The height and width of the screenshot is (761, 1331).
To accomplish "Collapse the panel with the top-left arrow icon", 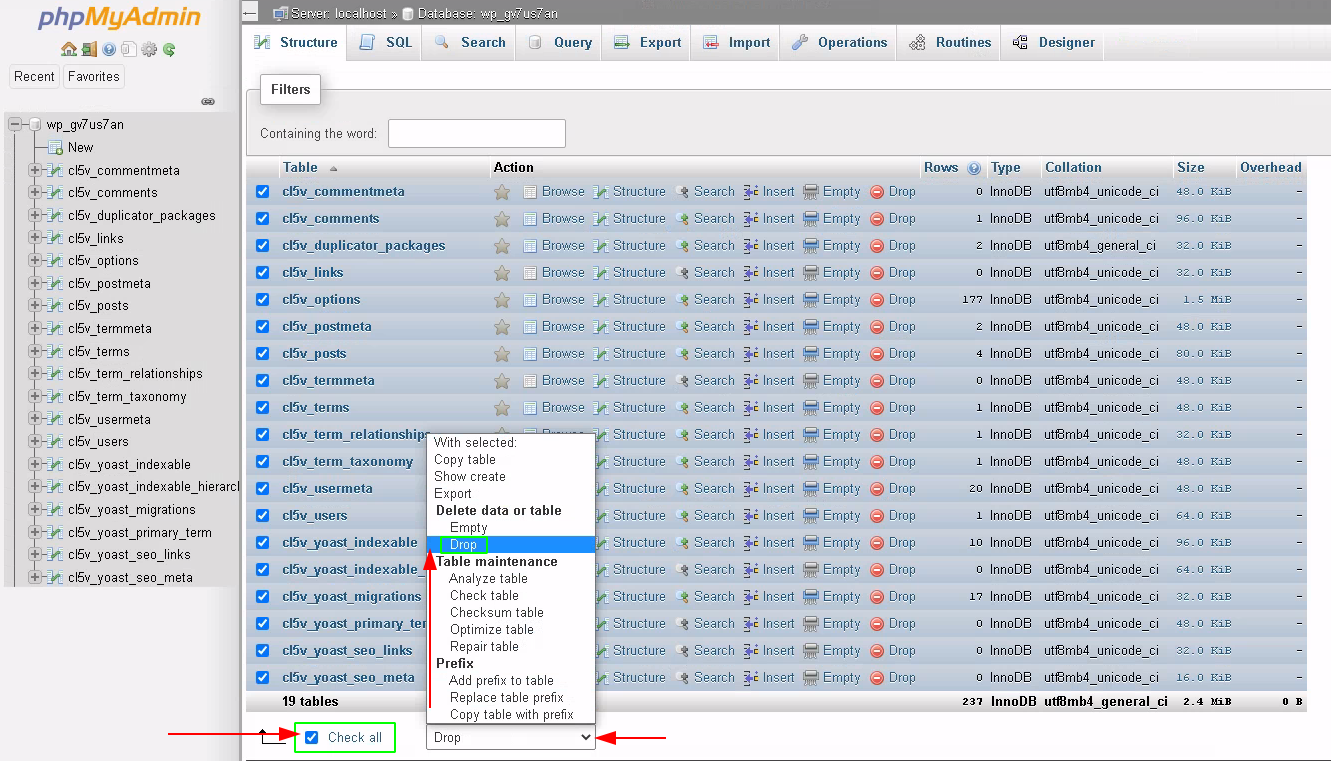I will pos(251,12).
